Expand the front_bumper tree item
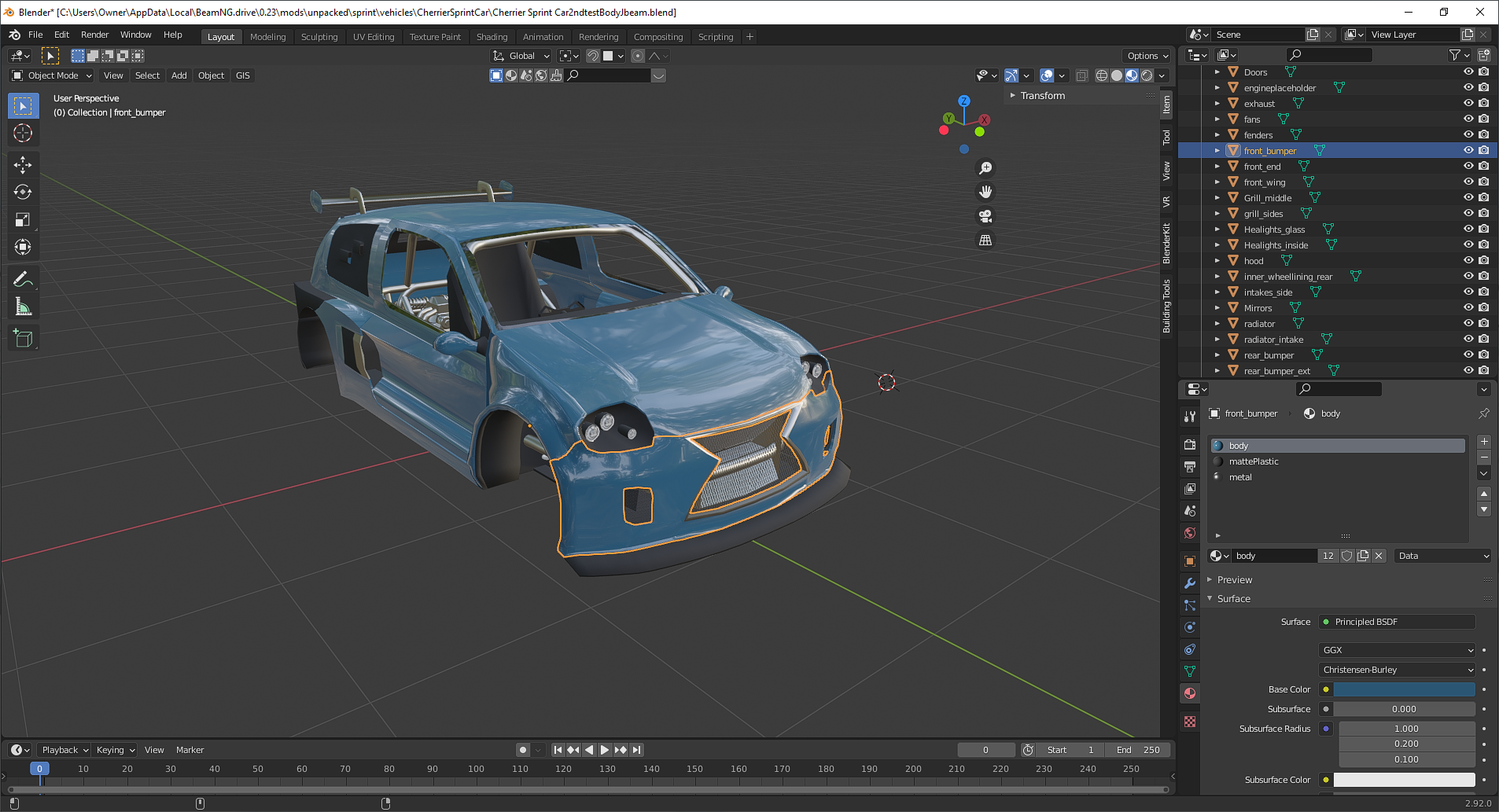Viewport: 1499px width, 812px height. [1217, 150]
